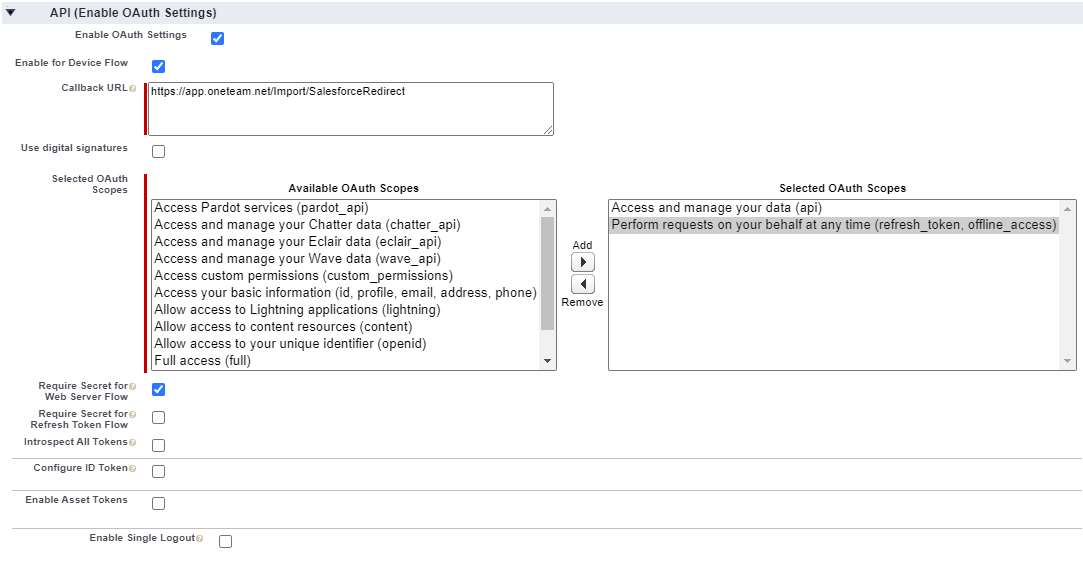The width and height of the screenshot is (1083, 571).
Task: Click into the Callback URL text field
Action: (x=351, y=109)
